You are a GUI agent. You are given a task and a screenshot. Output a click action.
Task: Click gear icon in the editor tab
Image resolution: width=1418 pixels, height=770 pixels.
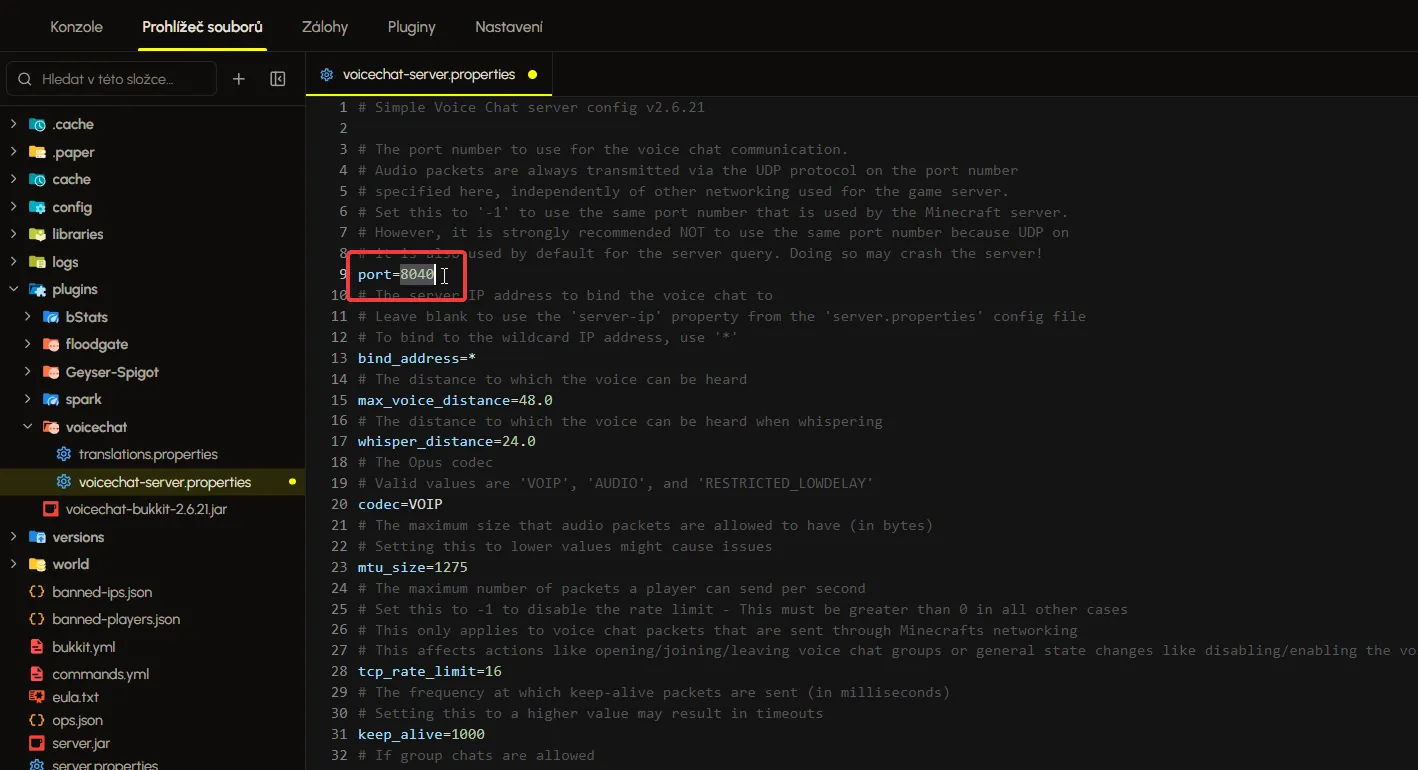(327, 75)
